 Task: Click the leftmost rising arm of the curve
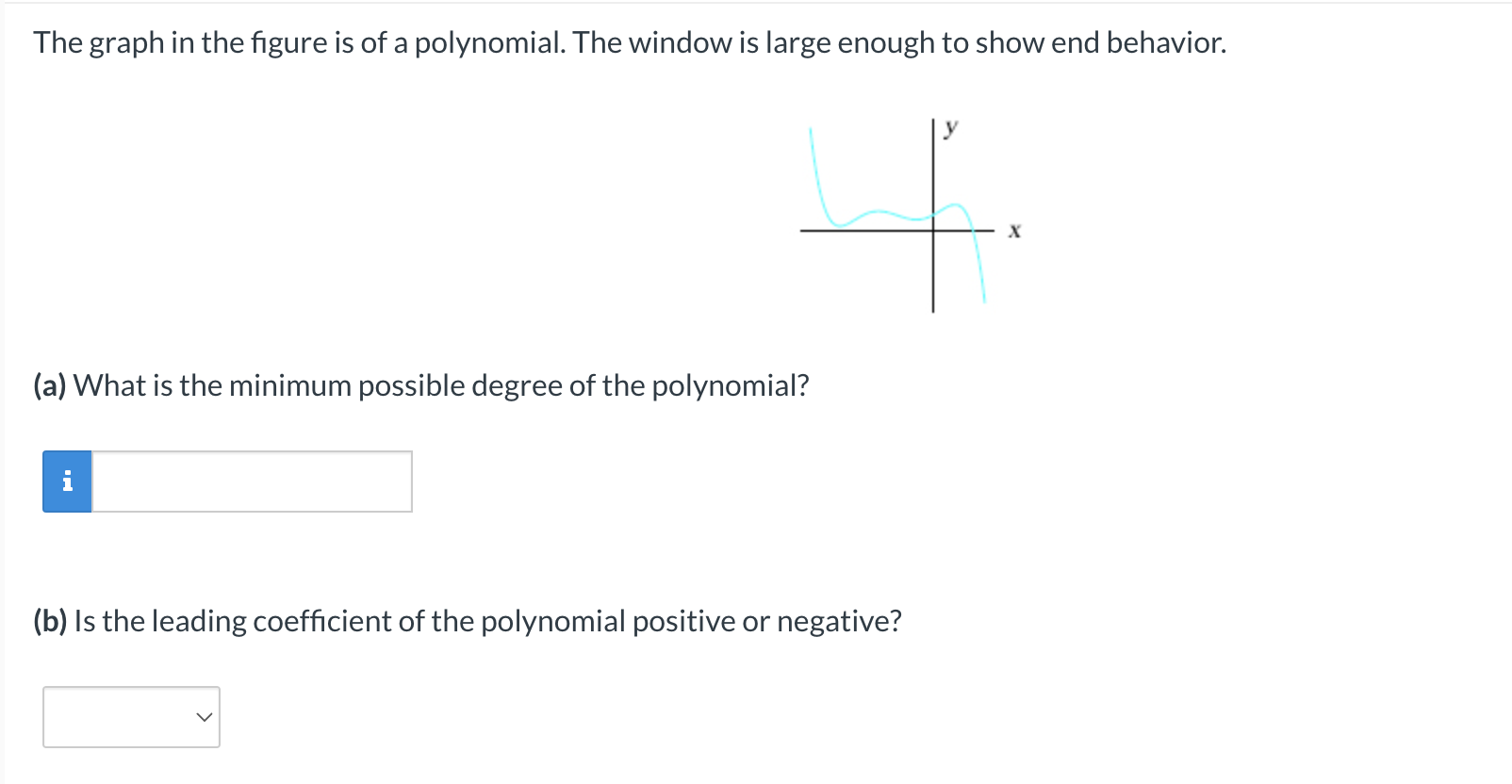[x=813, y=151]
